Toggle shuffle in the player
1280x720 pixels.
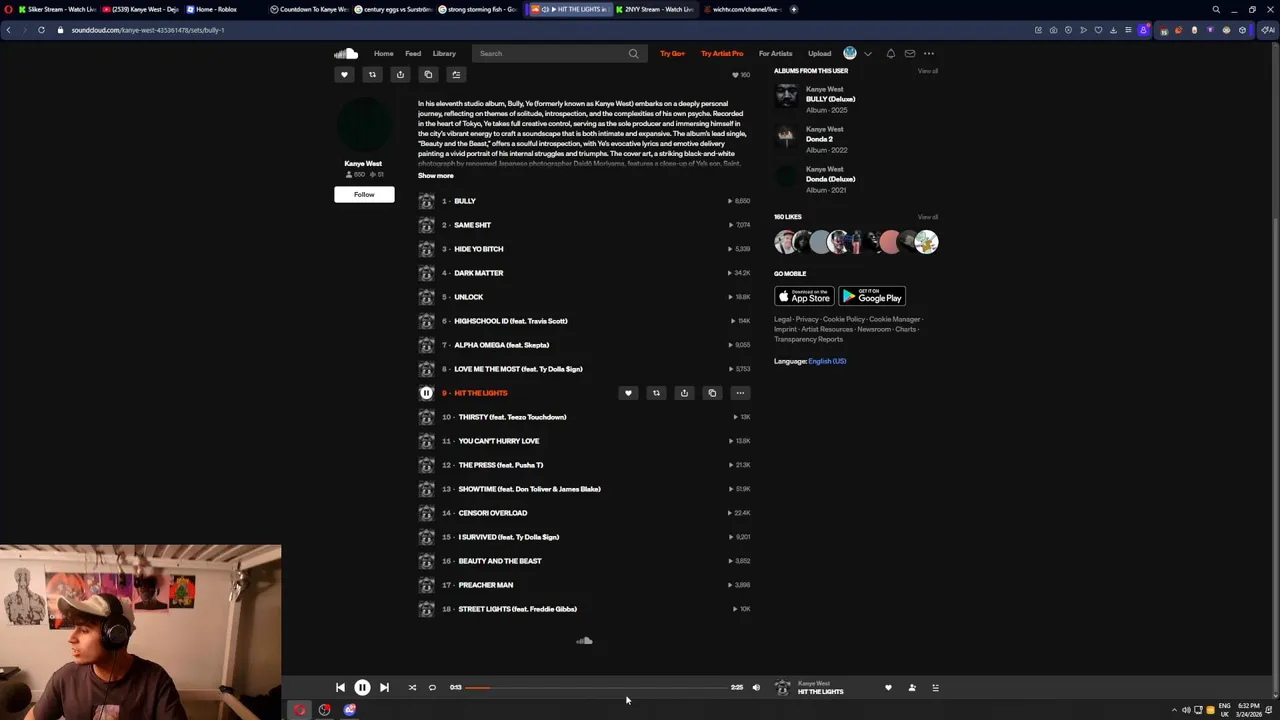click(412, 688)
